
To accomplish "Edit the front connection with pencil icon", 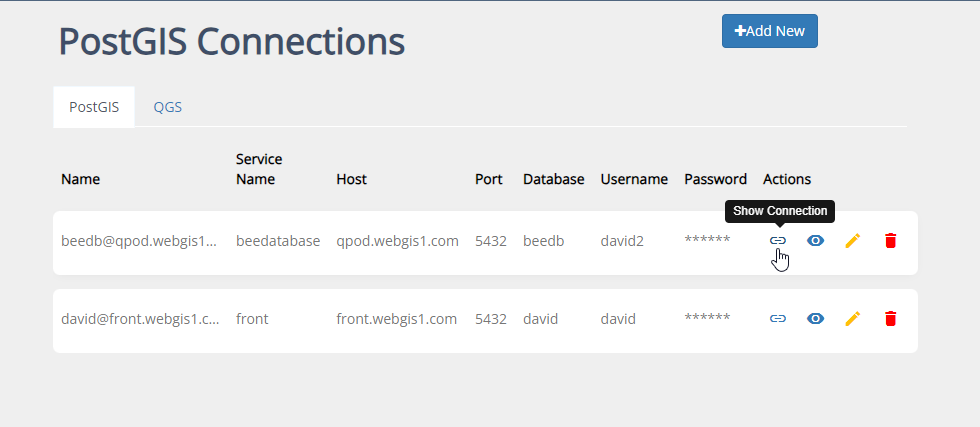I will click(852, 319).
